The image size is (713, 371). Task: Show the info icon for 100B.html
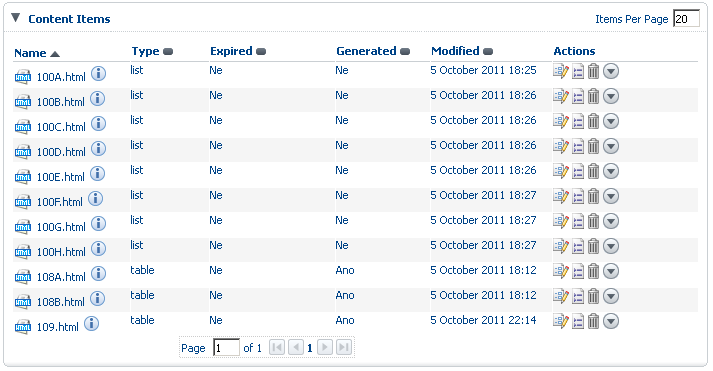pos(97,99)
